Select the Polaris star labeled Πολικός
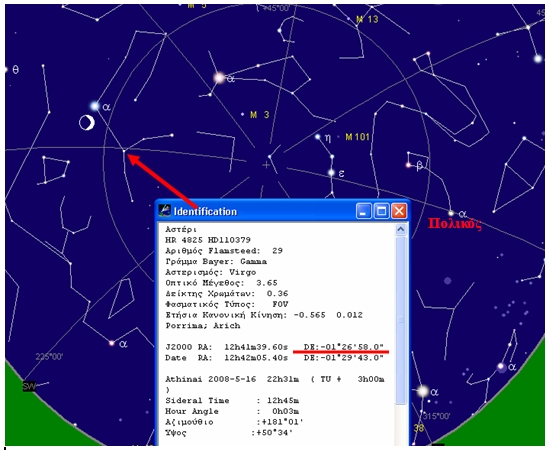The height and width of the screenshot is (450, 550). pyautogui.click(x=451, y=213)
